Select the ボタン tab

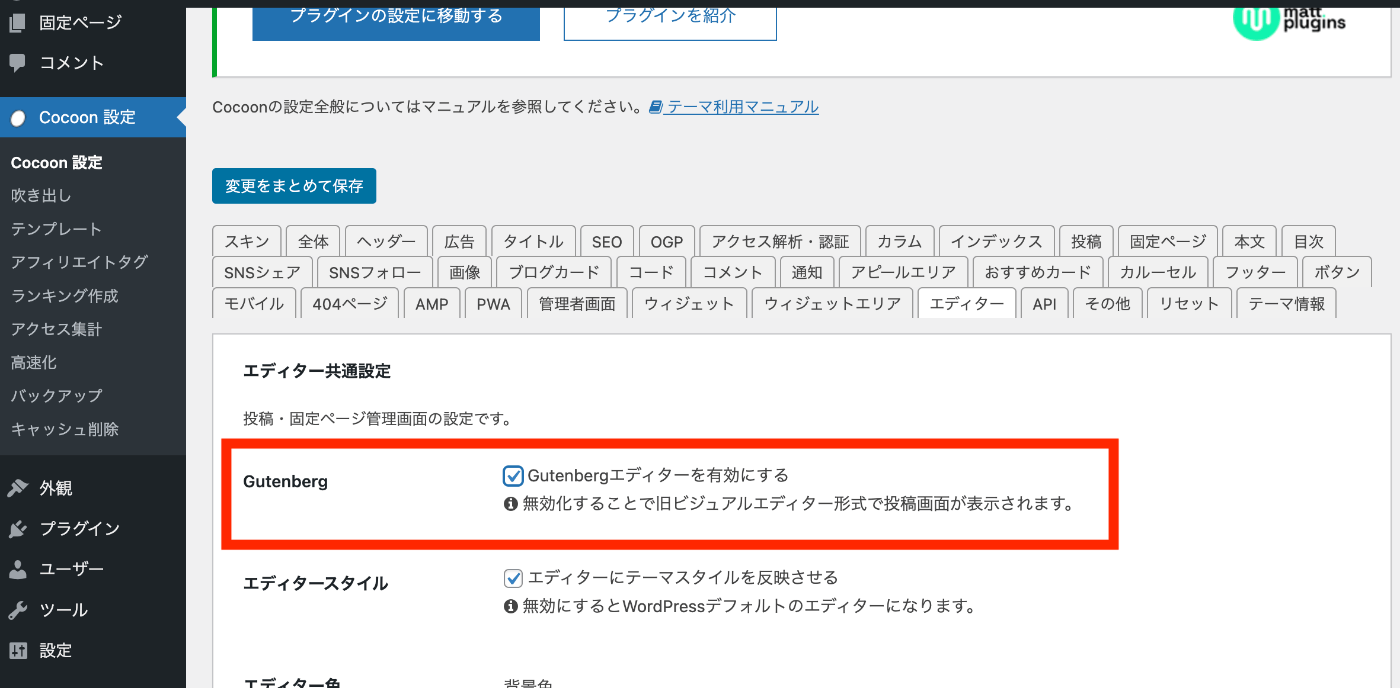coord(1337,272)
